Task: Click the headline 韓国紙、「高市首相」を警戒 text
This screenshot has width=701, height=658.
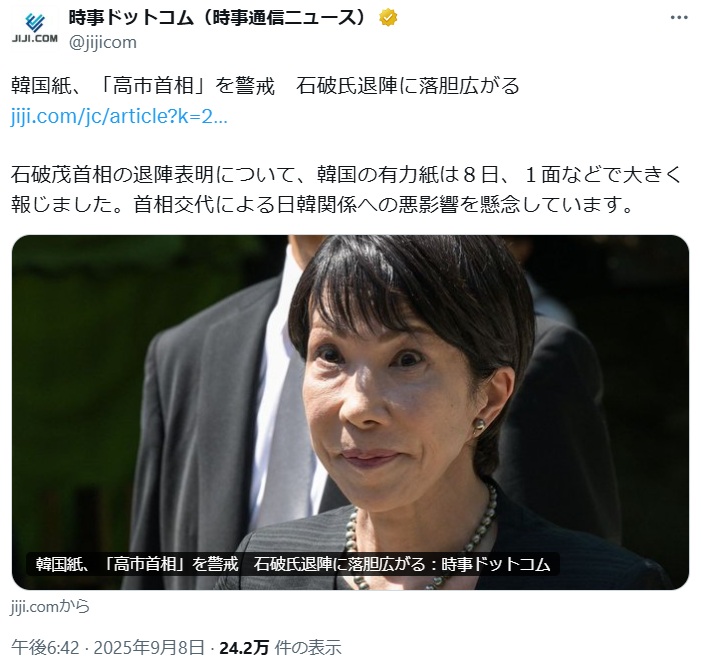Action: 143,86
